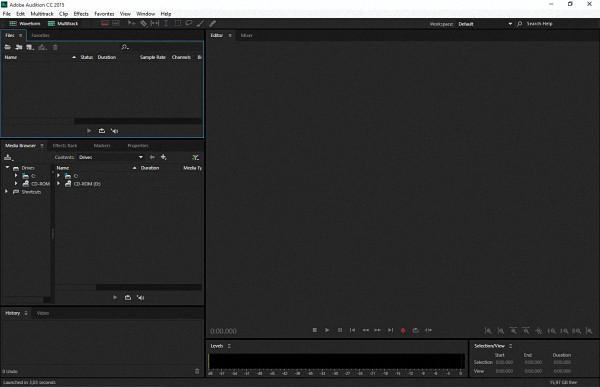Screen dimensions: 600x387
Task: Click the Stop transport button
Action: [x=315, y=330]
